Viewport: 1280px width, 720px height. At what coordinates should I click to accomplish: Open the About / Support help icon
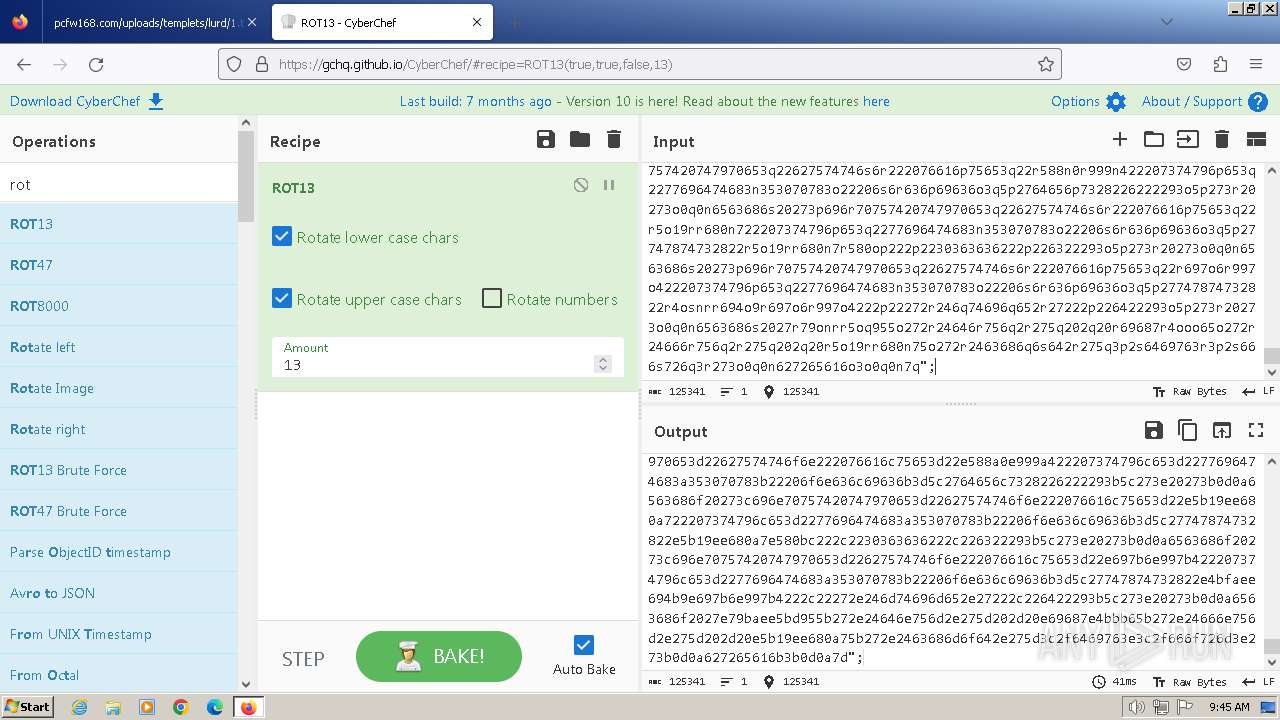1258,102
